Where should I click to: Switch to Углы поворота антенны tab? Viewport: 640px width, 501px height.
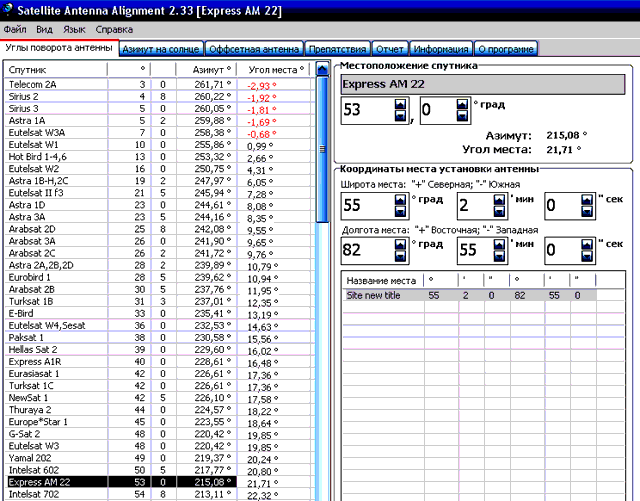pyautogui.click(x=59, y=48)
